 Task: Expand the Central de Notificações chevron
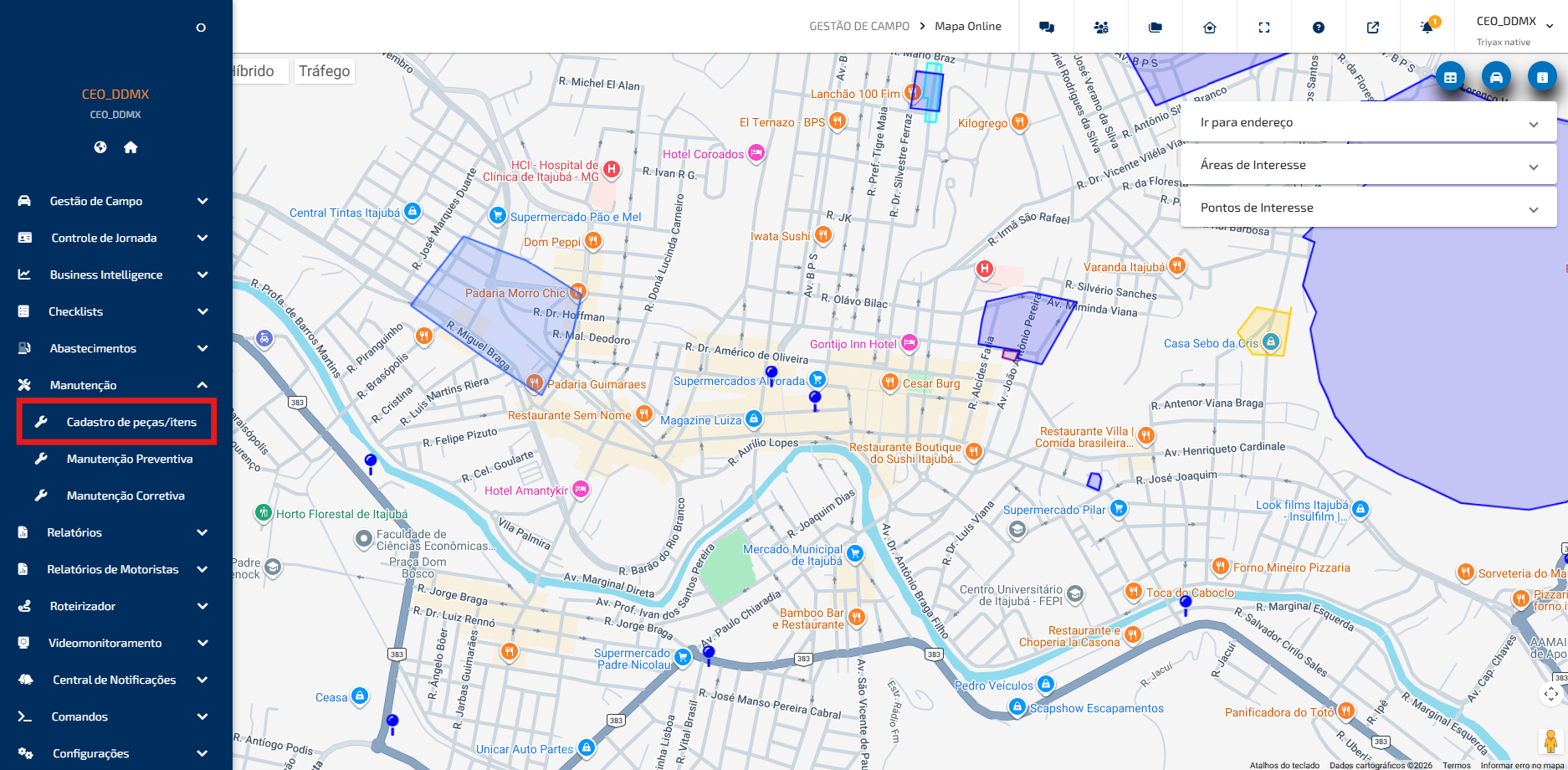pyautogui.click(x=202, y=680)
